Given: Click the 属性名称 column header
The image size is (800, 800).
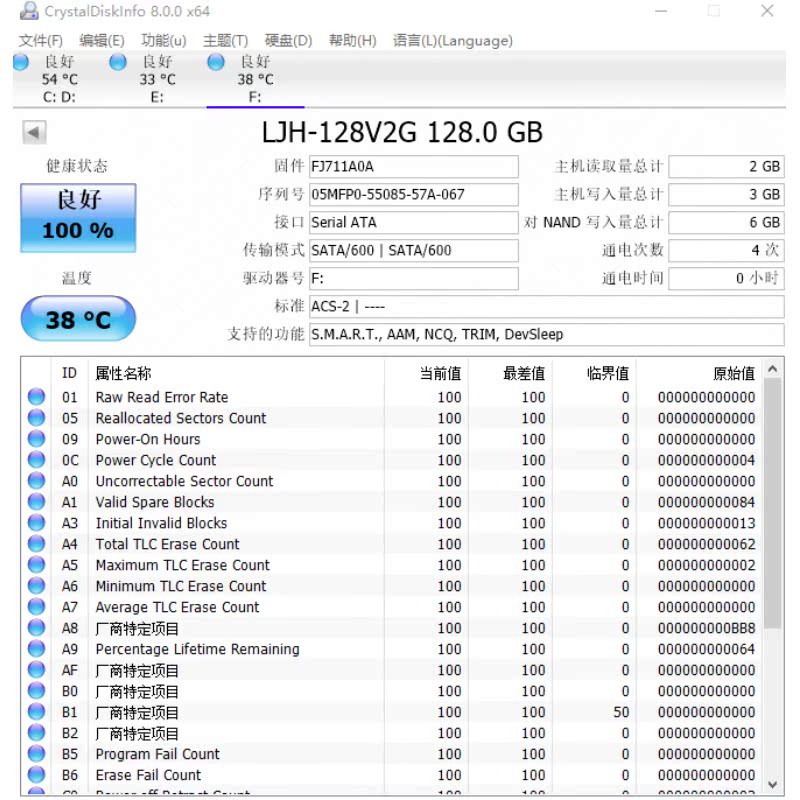Looking at the screenshot, I should (x=236, y=373).
